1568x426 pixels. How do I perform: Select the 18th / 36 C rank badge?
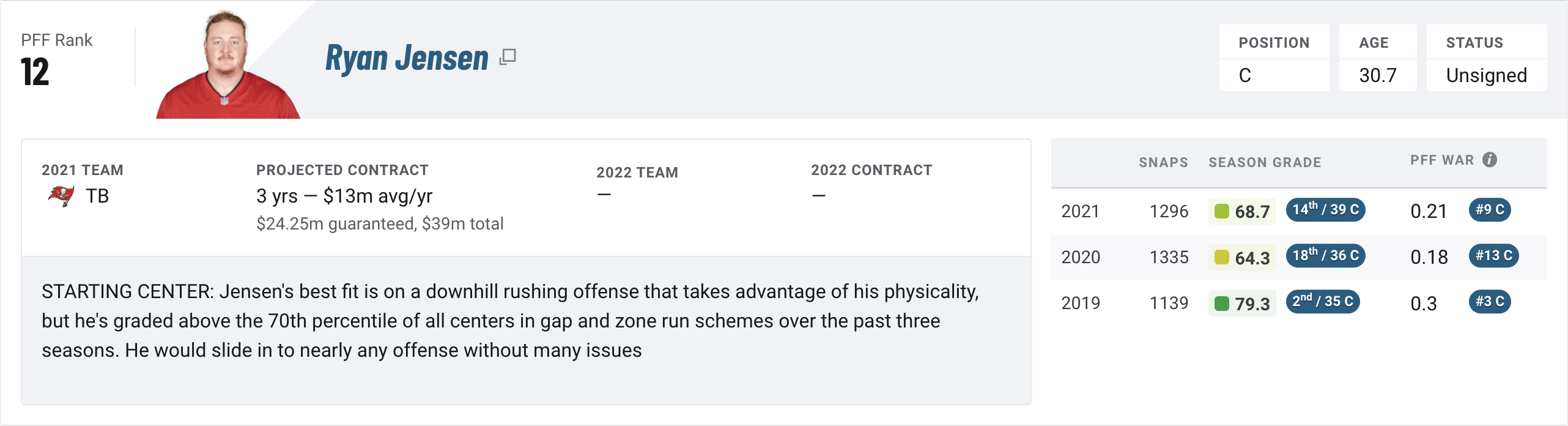tap(1325, 255)
